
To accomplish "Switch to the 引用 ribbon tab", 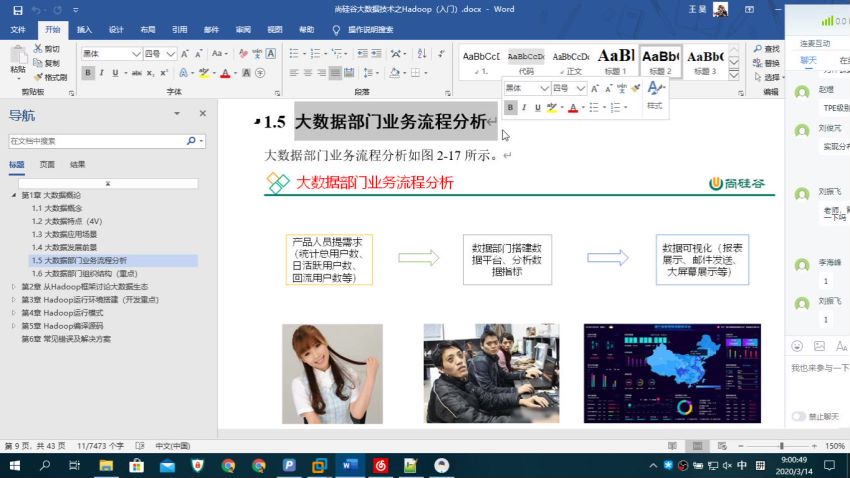I will 179,30.
